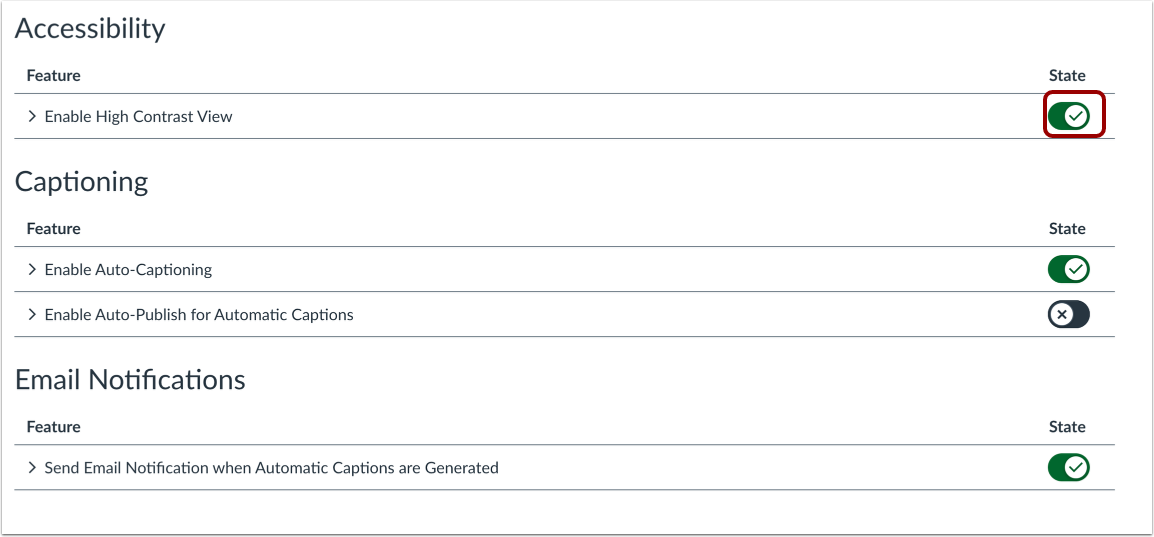Expand the Enable High Contrast View chevron
Image resolution: width=1154 pixels, height=537 pixels.
tap(32, 117)
